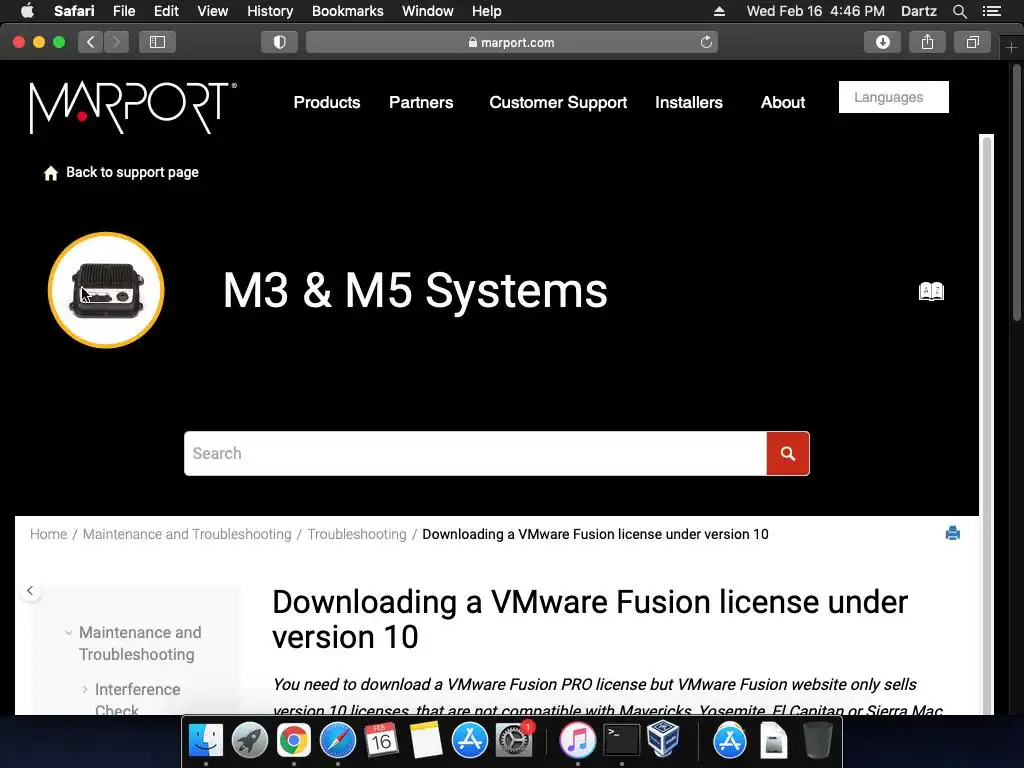The width and height of the screenshot is (1024, 768).
Task: Open the Safari menu
Action: pos(74,11)
